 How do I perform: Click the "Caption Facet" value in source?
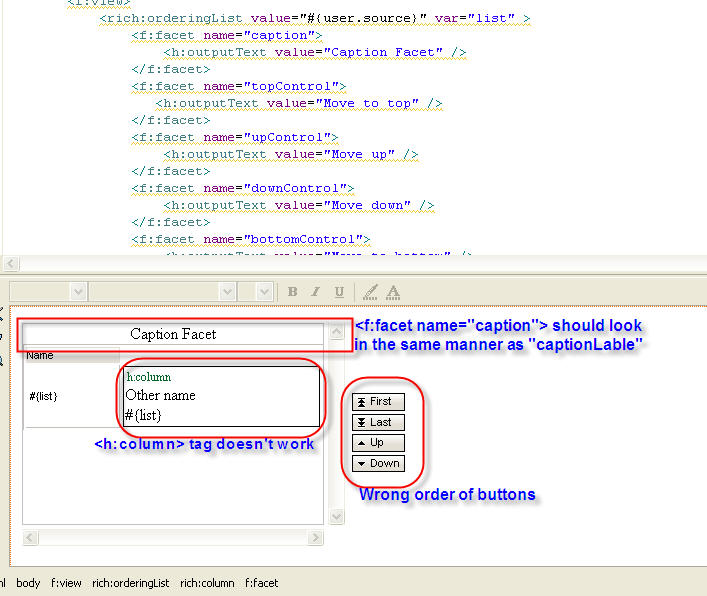386,52
